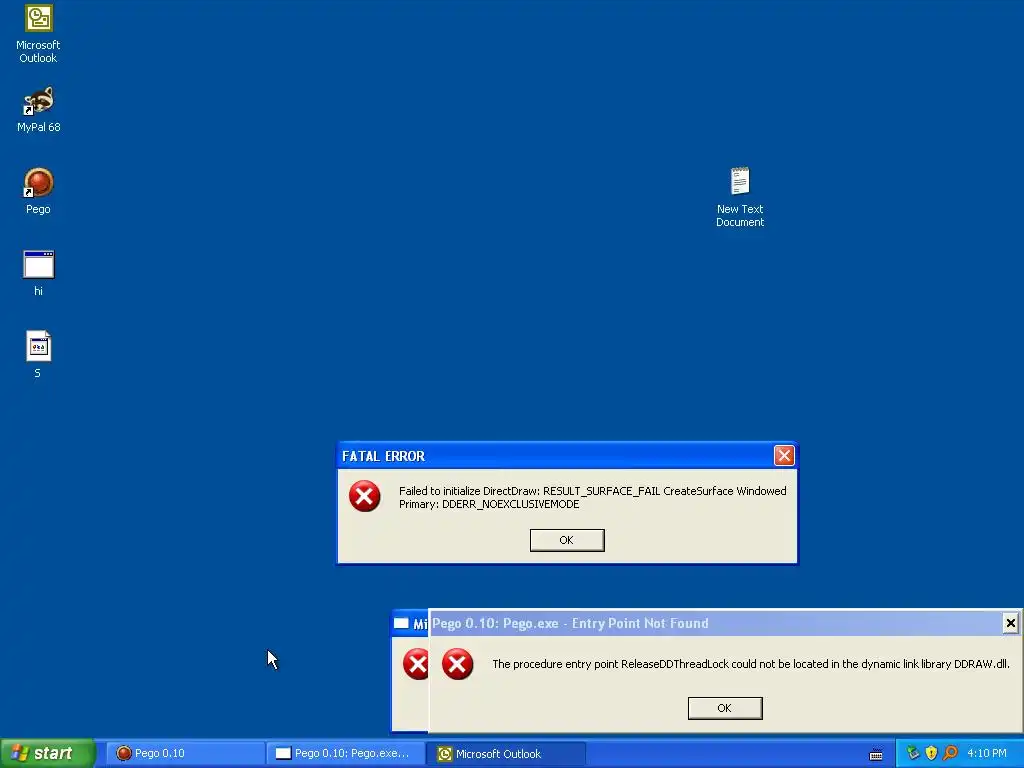Click the DDRAW.dll error message text
The width and height of the screenshot is (1024, 768).
pyautogui.click(x=750, y=664)
